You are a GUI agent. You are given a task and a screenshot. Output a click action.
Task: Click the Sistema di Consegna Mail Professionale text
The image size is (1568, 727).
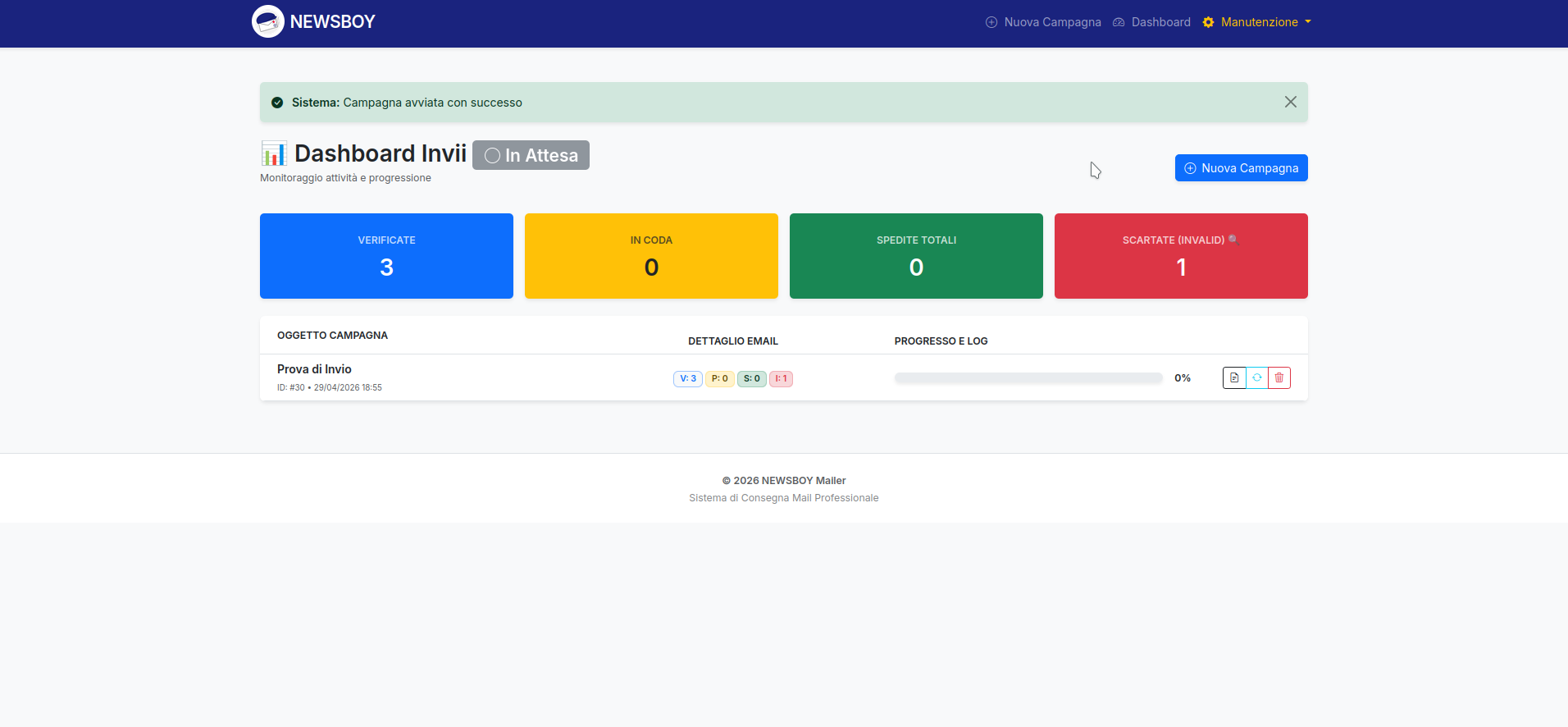pyautogui.click(x=784, y=498)
